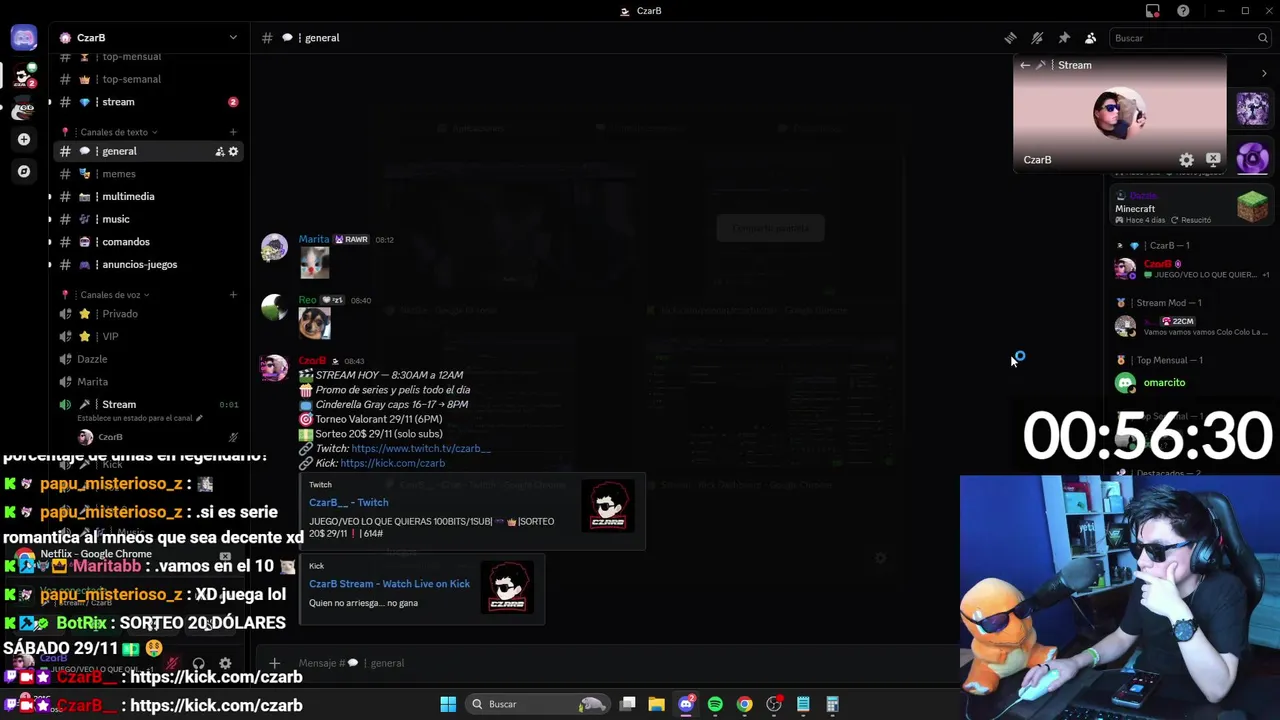Click the Buscar search field in Discord
The image size is (1280, 720).
(1190, 38)
